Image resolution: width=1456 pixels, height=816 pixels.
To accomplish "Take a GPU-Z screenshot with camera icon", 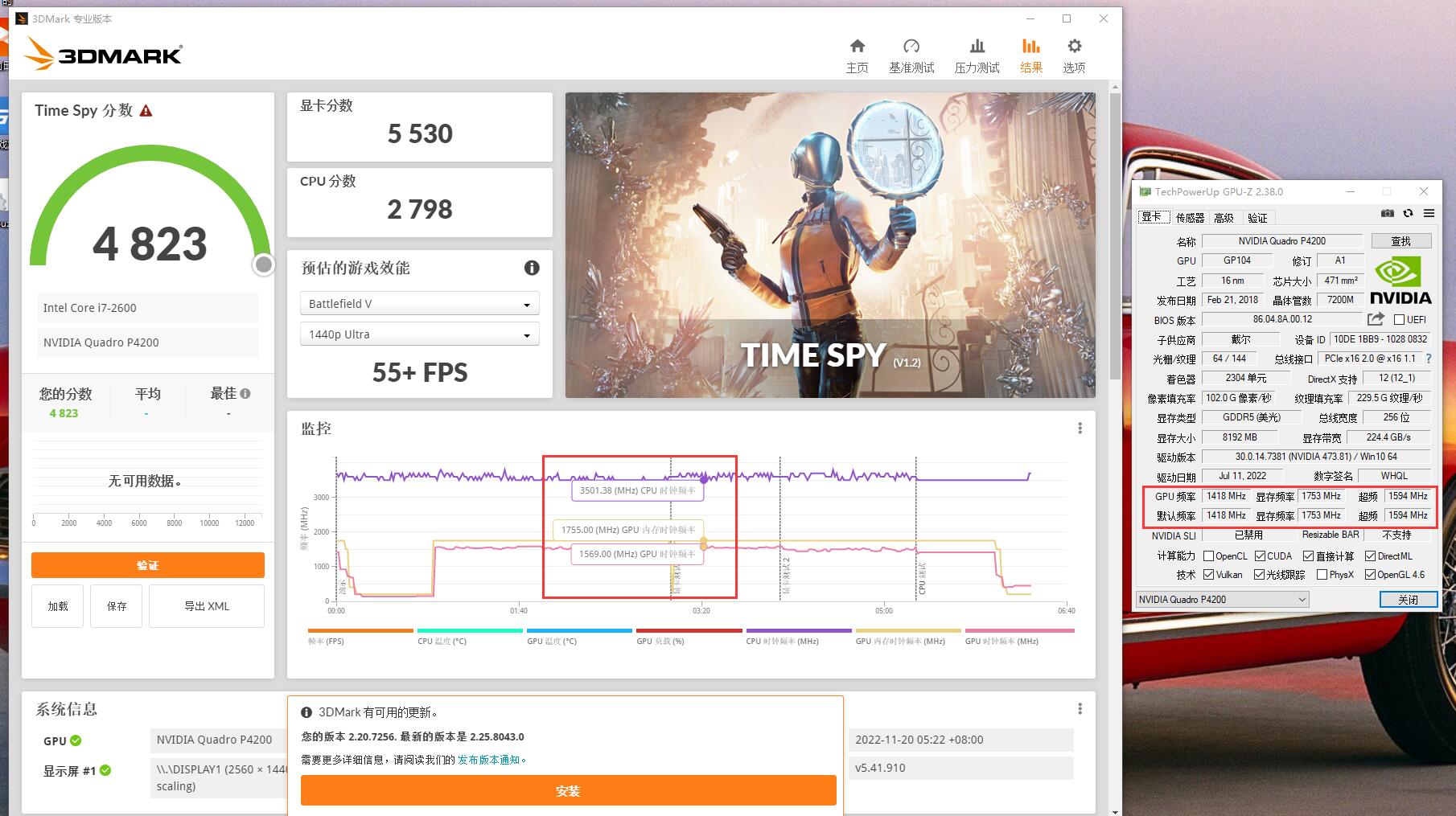I will click(1388, 213).
